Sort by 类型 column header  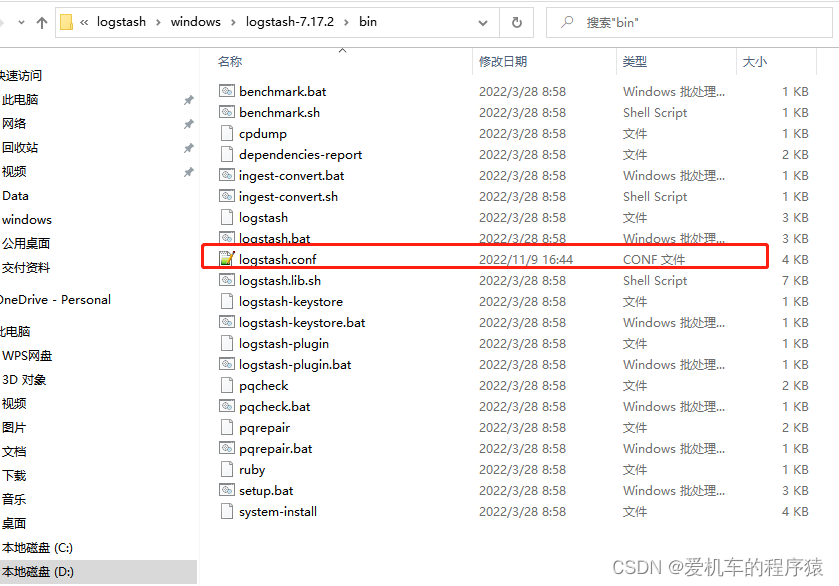(635, 62)
